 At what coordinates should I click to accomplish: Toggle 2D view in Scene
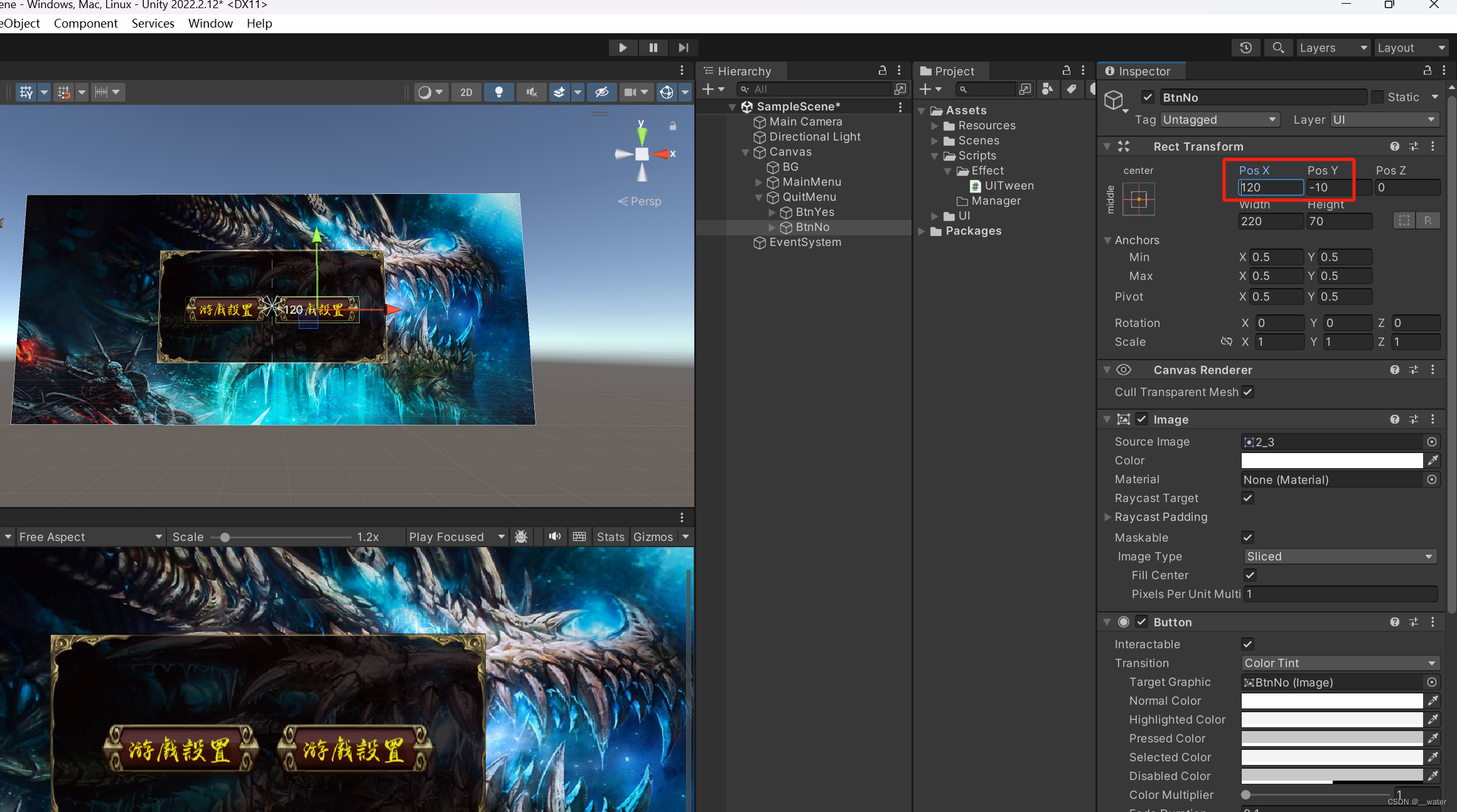[x=466, y=92]
